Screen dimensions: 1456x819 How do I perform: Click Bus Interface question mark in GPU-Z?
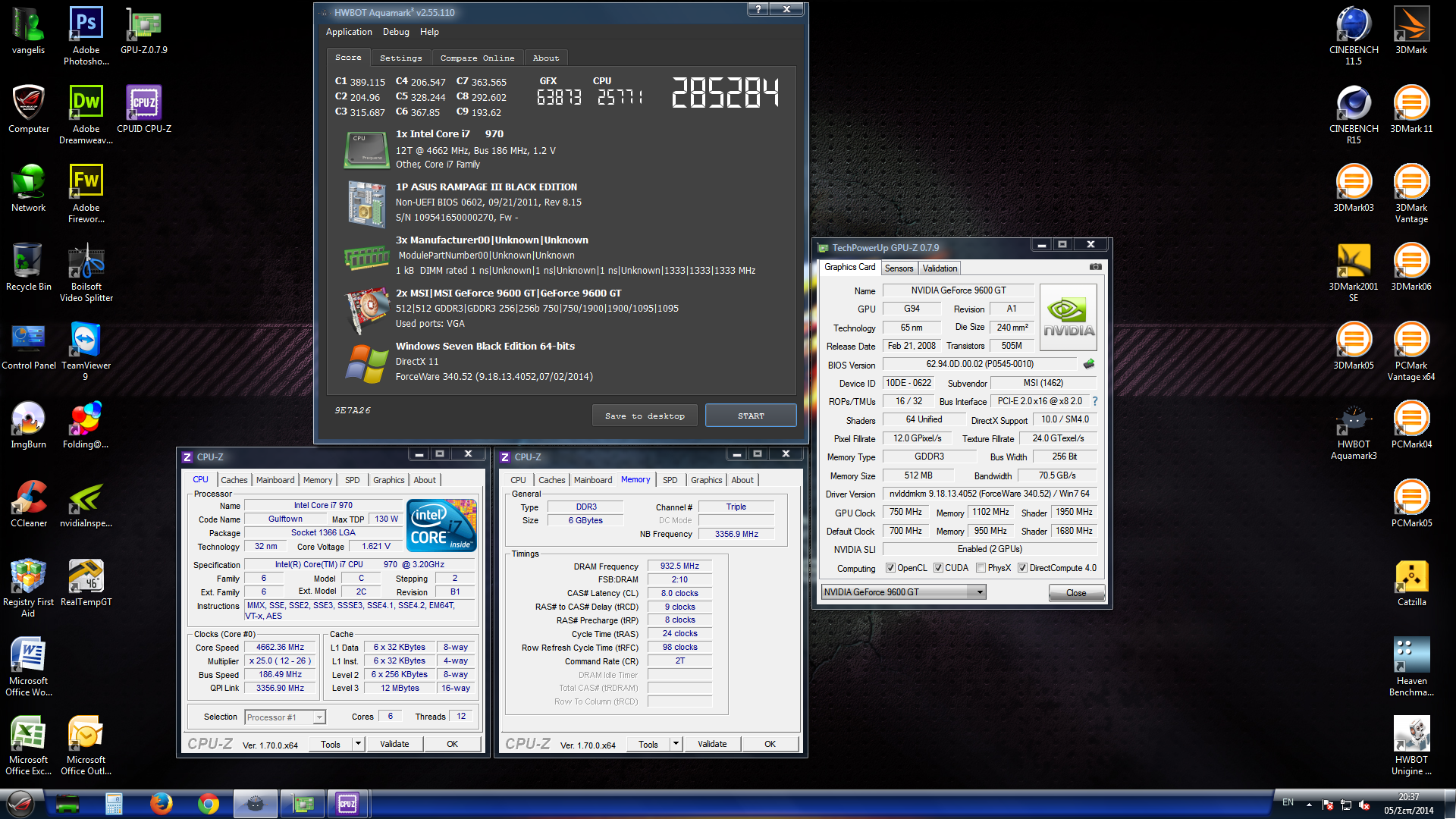(x=1095, y=401)
